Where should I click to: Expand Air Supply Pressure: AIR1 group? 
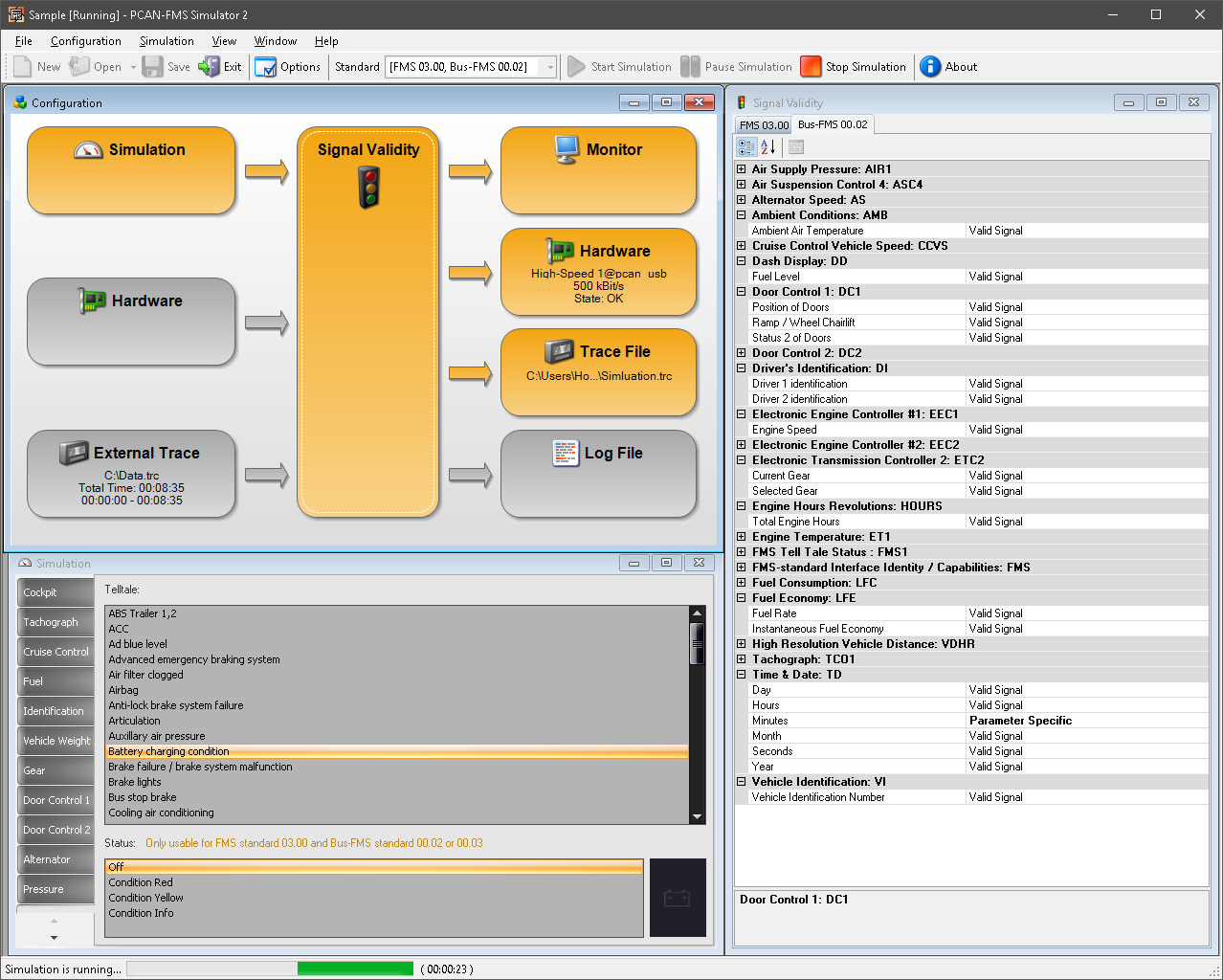[742, 169]
